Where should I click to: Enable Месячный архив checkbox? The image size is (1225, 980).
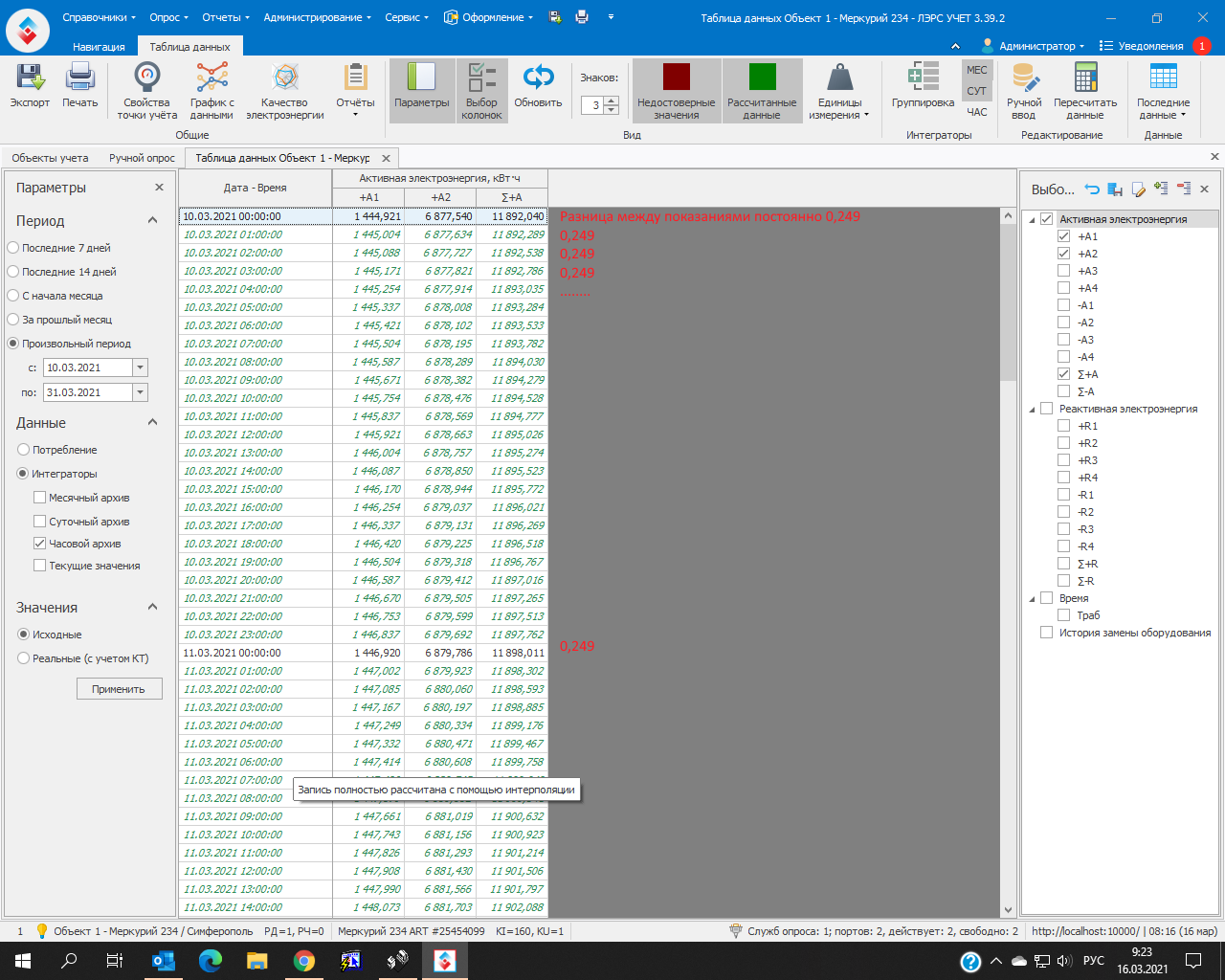click(39, 498)
